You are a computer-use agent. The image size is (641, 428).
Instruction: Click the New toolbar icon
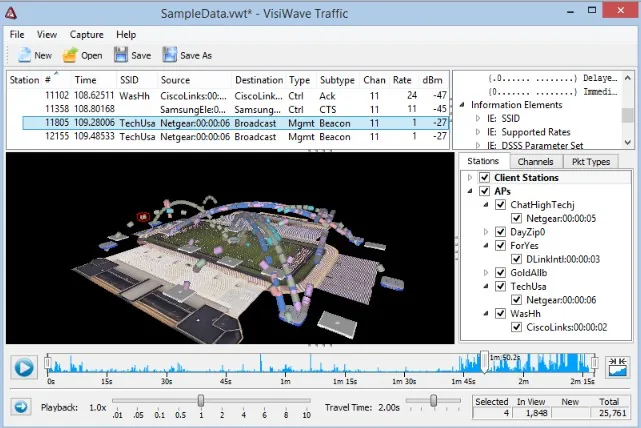click(25, 55)
